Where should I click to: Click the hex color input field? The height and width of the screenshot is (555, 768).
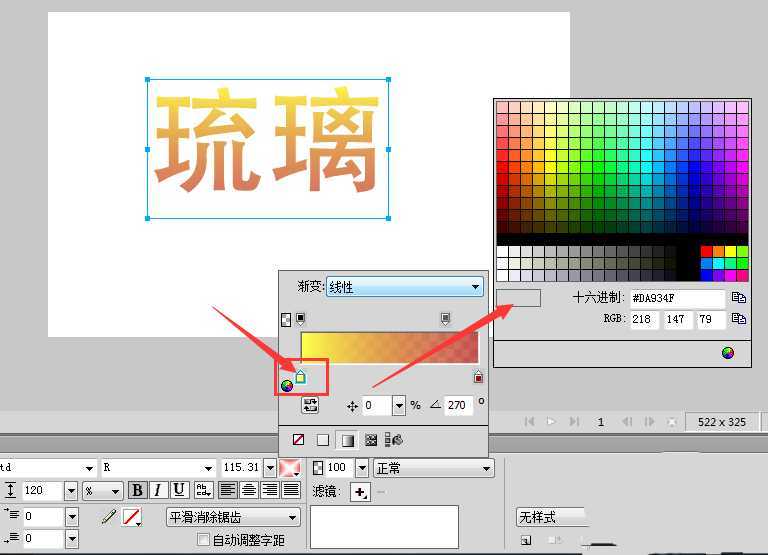click(677, 298)
